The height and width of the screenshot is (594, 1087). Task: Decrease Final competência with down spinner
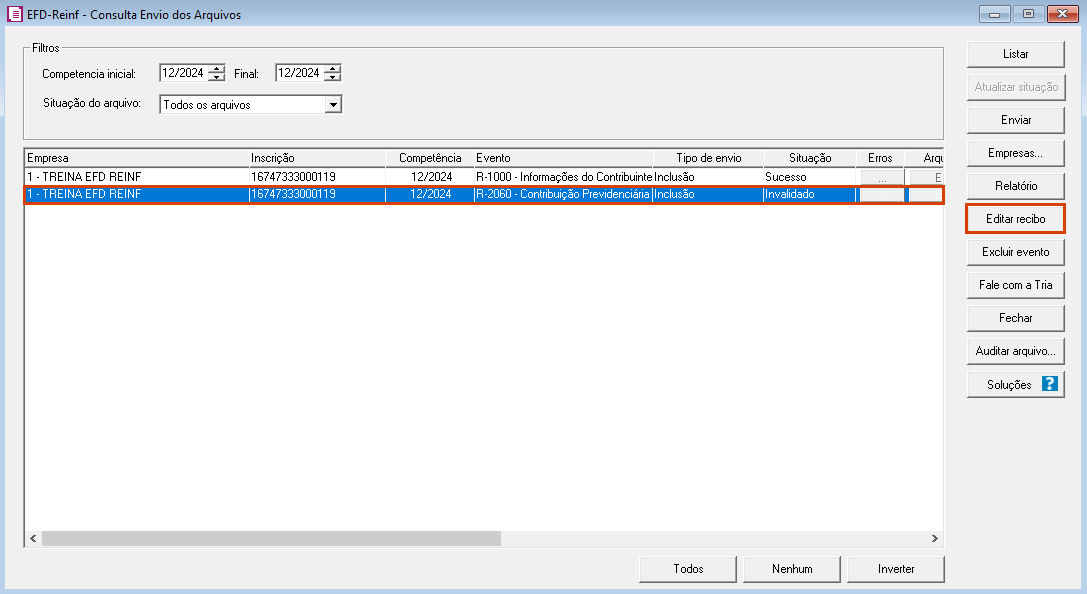click(x=333, y=77)
